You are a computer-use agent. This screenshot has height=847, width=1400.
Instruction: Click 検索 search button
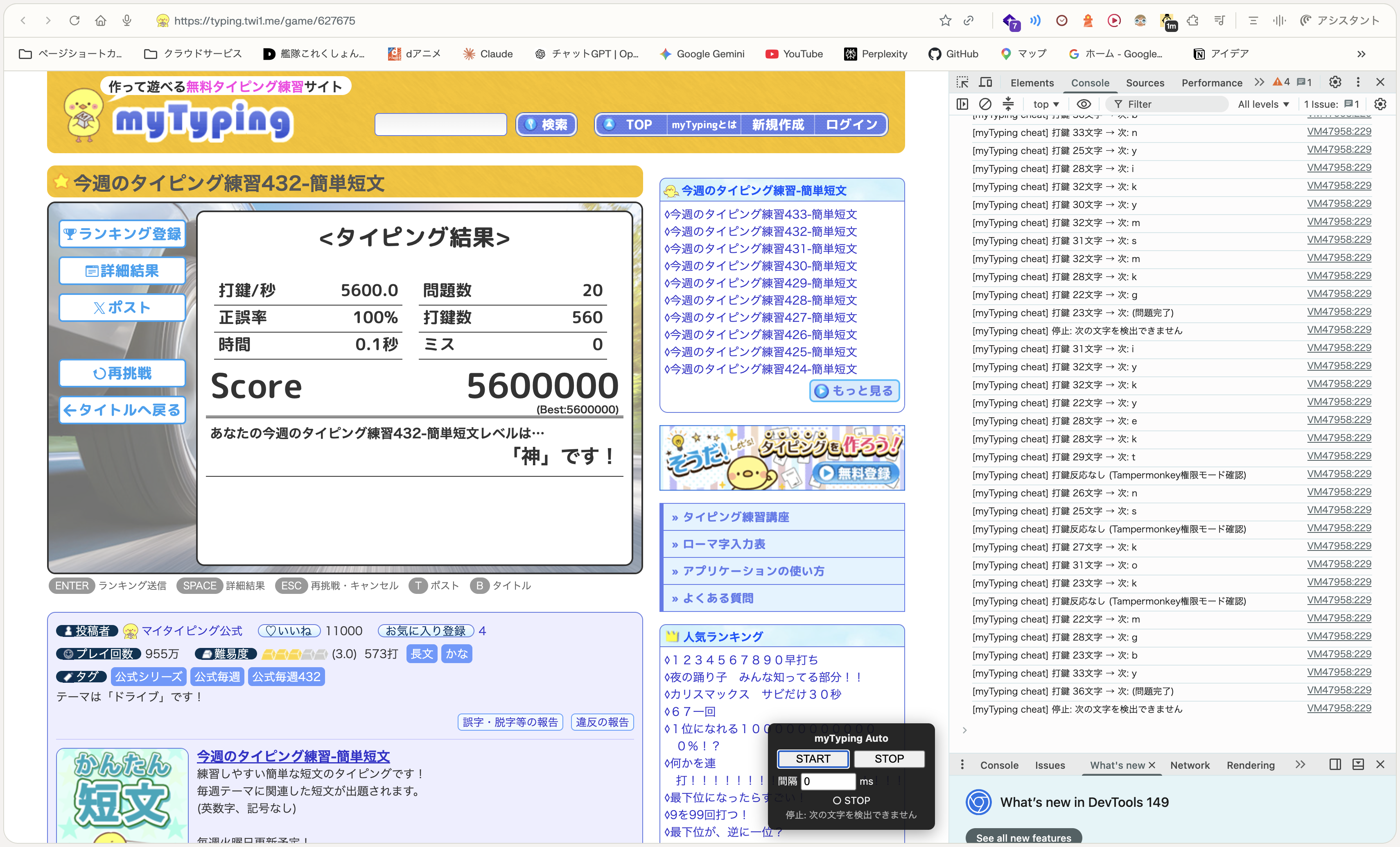[546, 125]
